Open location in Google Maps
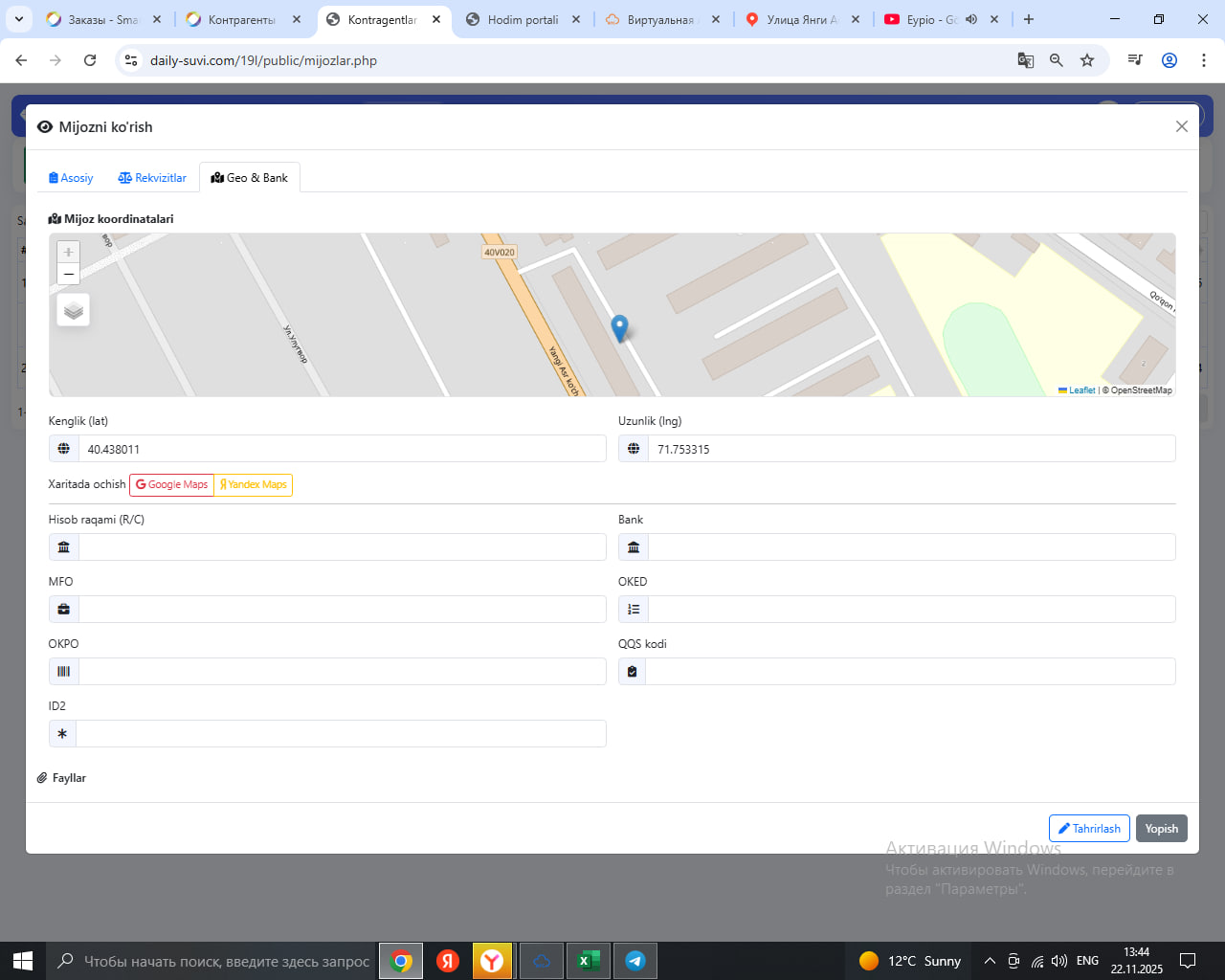This screenshot has width=1225, height=980. [x=172, y=485]
